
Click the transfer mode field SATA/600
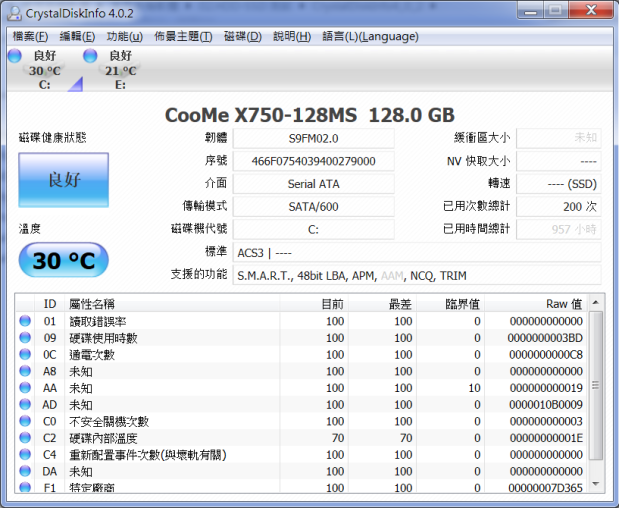coord(313,207)
